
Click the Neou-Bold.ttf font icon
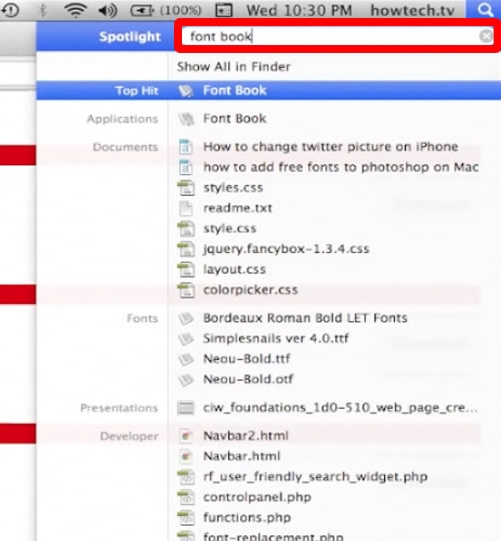186,360
